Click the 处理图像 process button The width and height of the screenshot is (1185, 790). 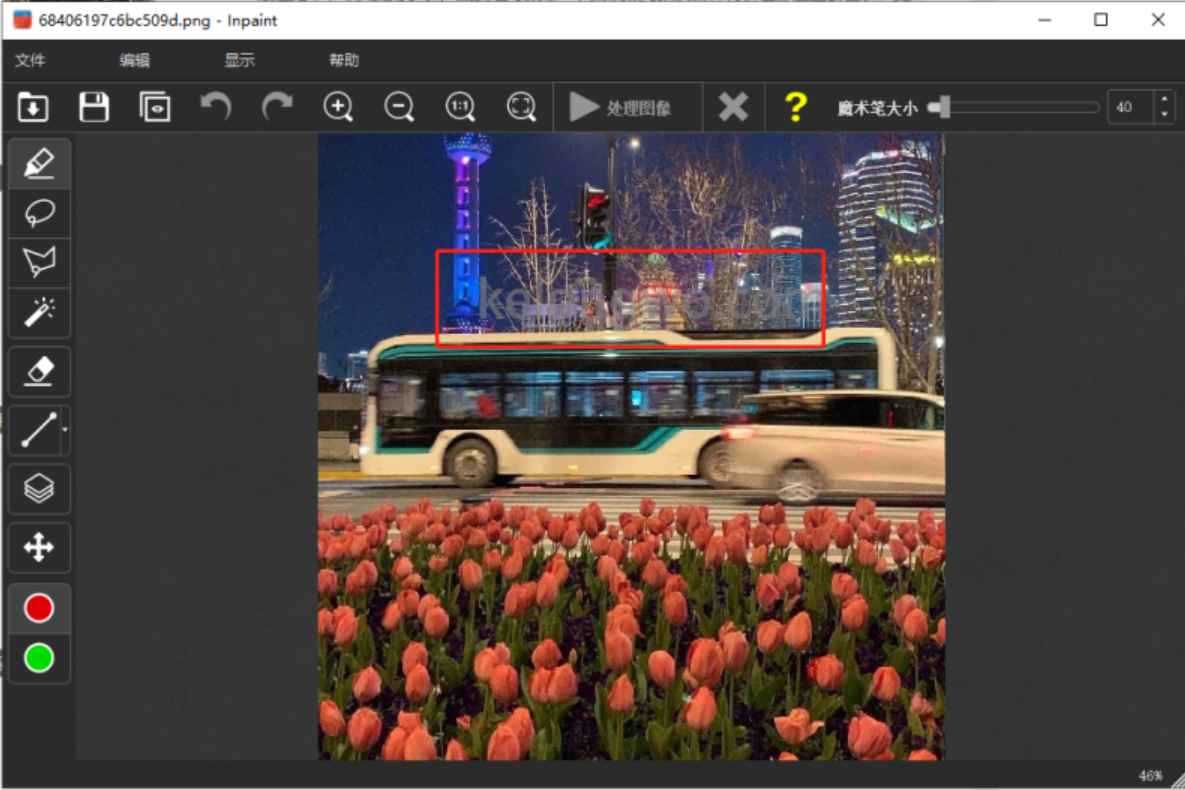point(628,106)
